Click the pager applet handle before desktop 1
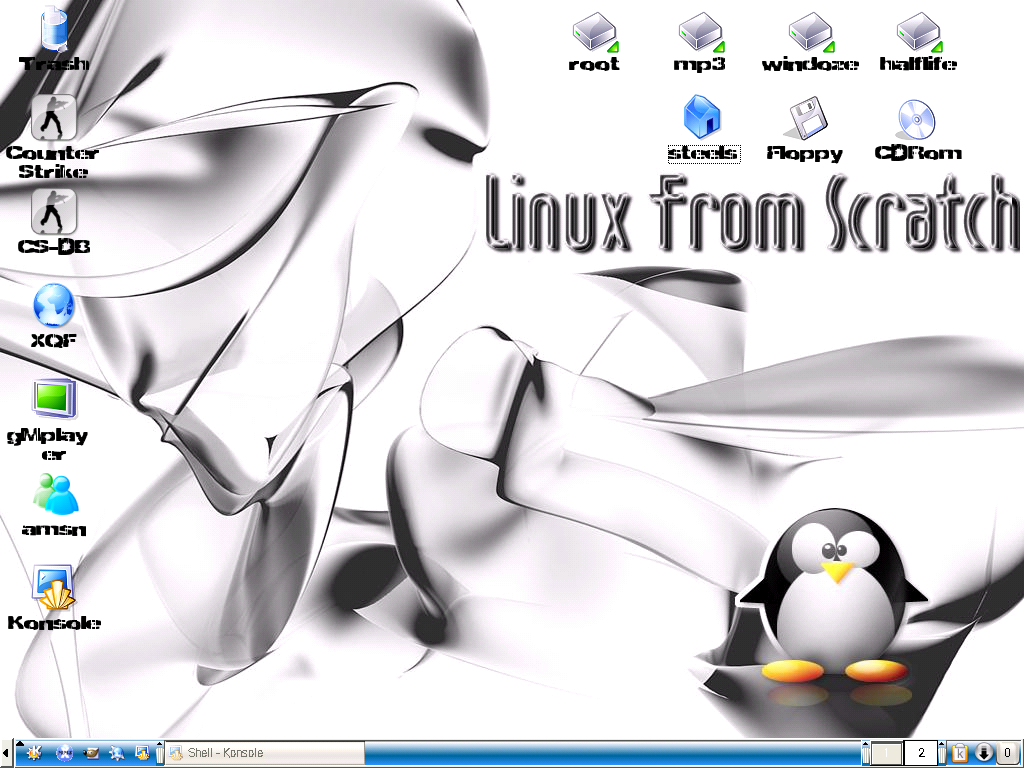 pos(866,752)
